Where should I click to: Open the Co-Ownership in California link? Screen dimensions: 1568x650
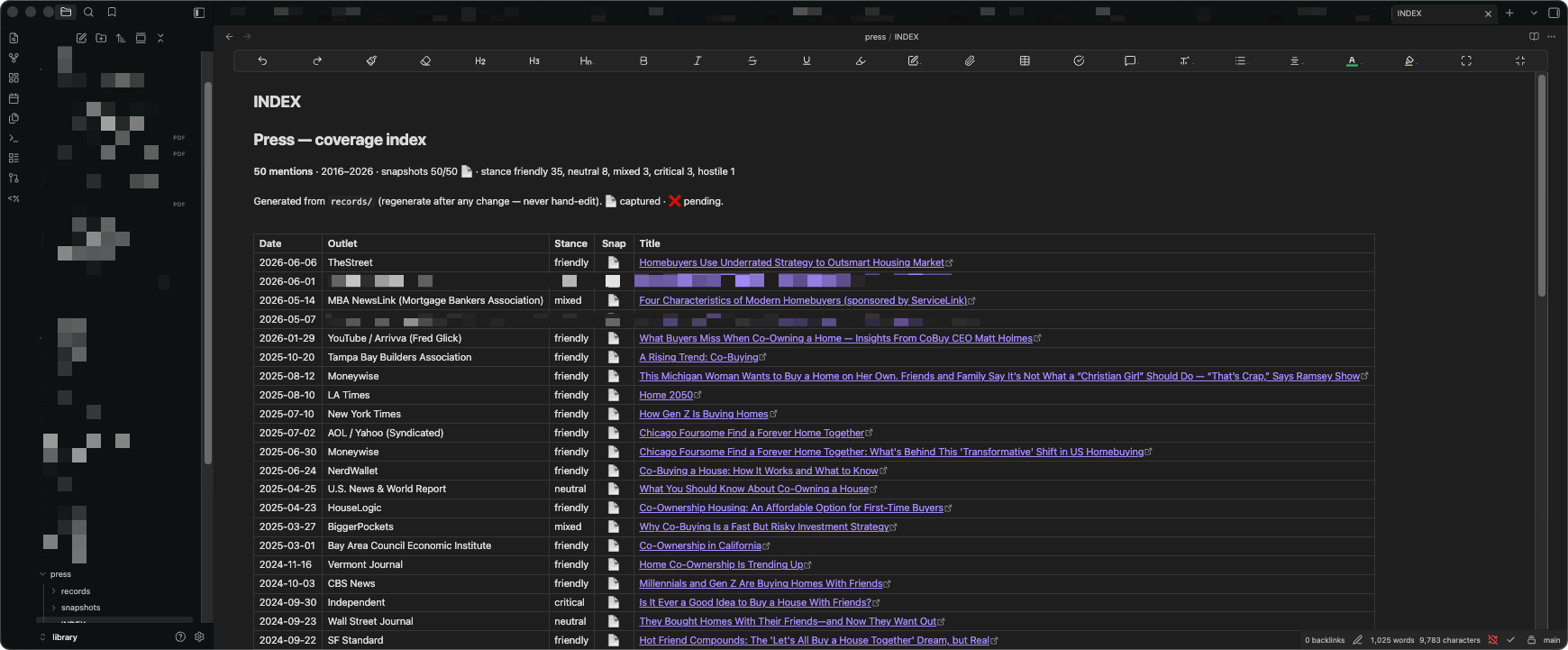700,545
